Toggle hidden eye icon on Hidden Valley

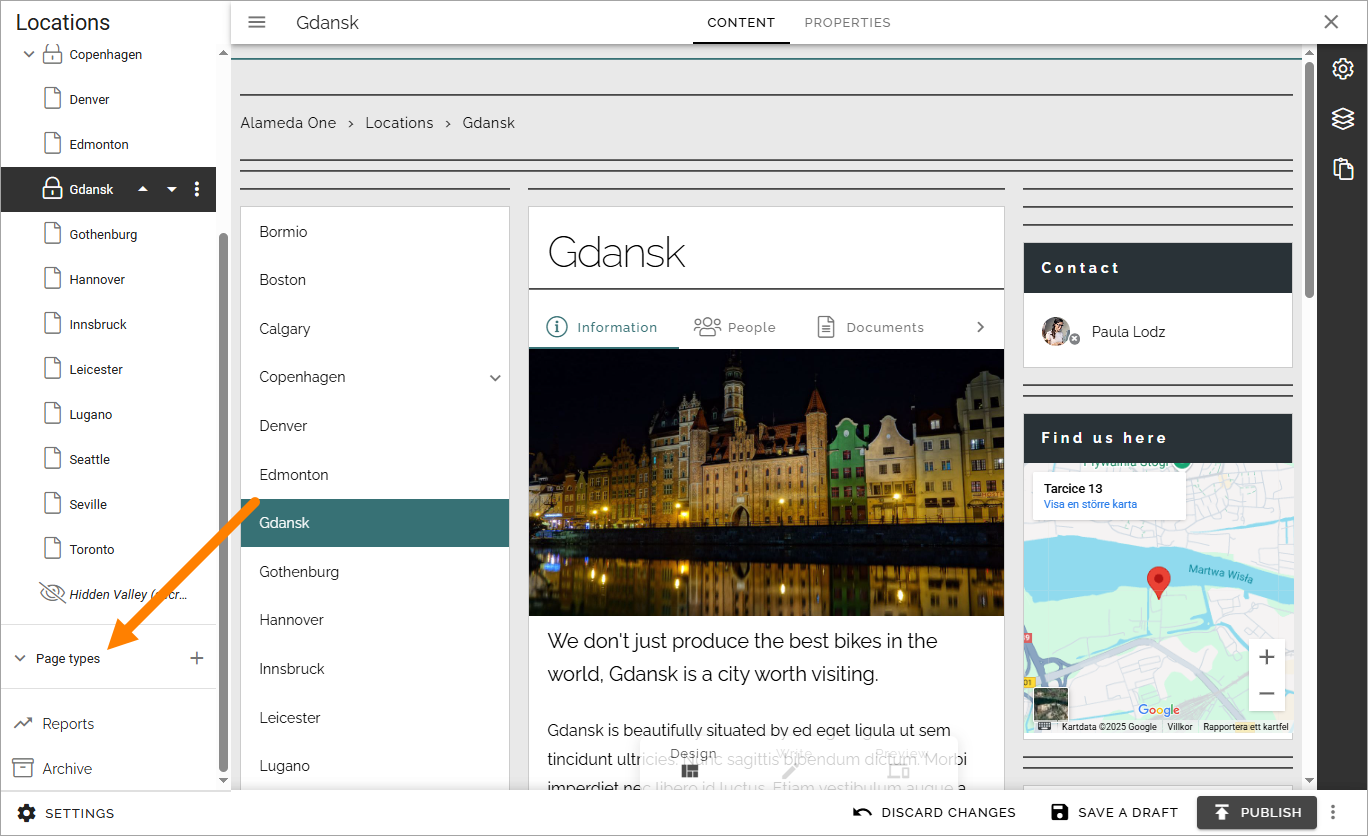(x=52, y=593)
